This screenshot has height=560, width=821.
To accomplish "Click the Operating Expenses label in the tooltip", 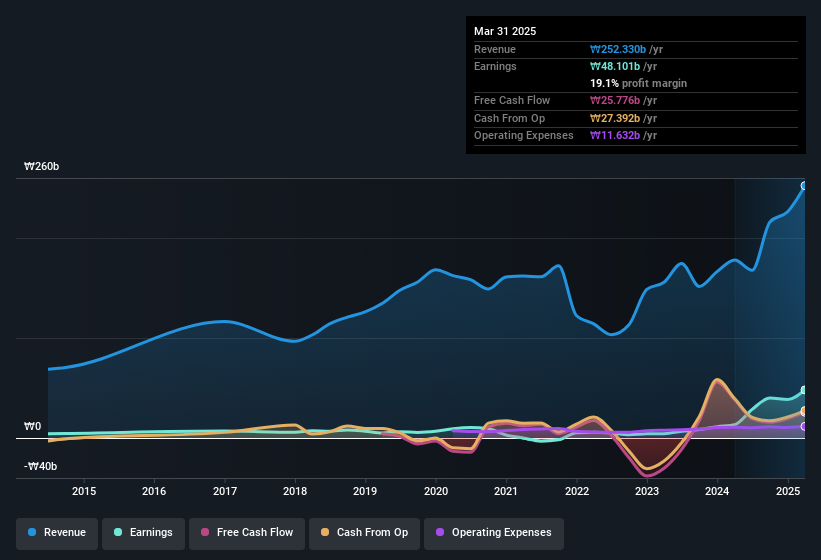I will pos(524,136).
